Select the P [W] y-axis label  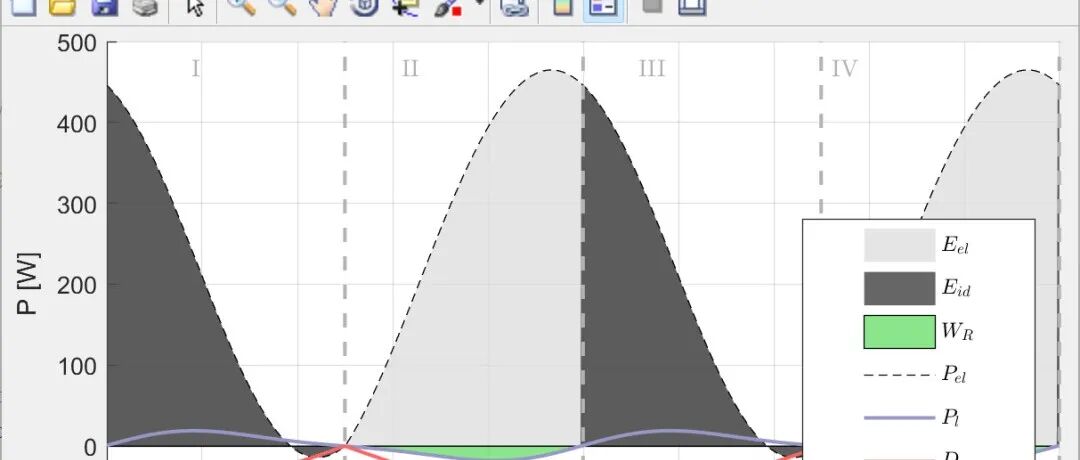click(26, 284)
